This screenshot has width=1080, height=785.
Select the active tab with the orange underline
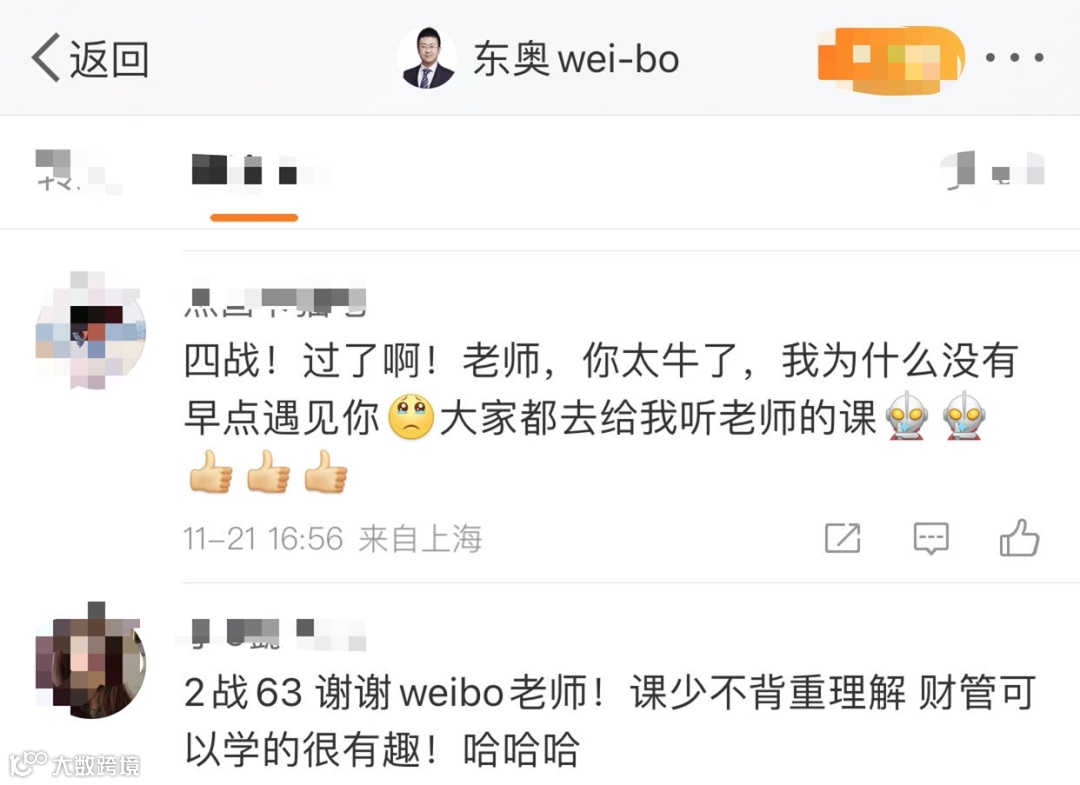254,170
